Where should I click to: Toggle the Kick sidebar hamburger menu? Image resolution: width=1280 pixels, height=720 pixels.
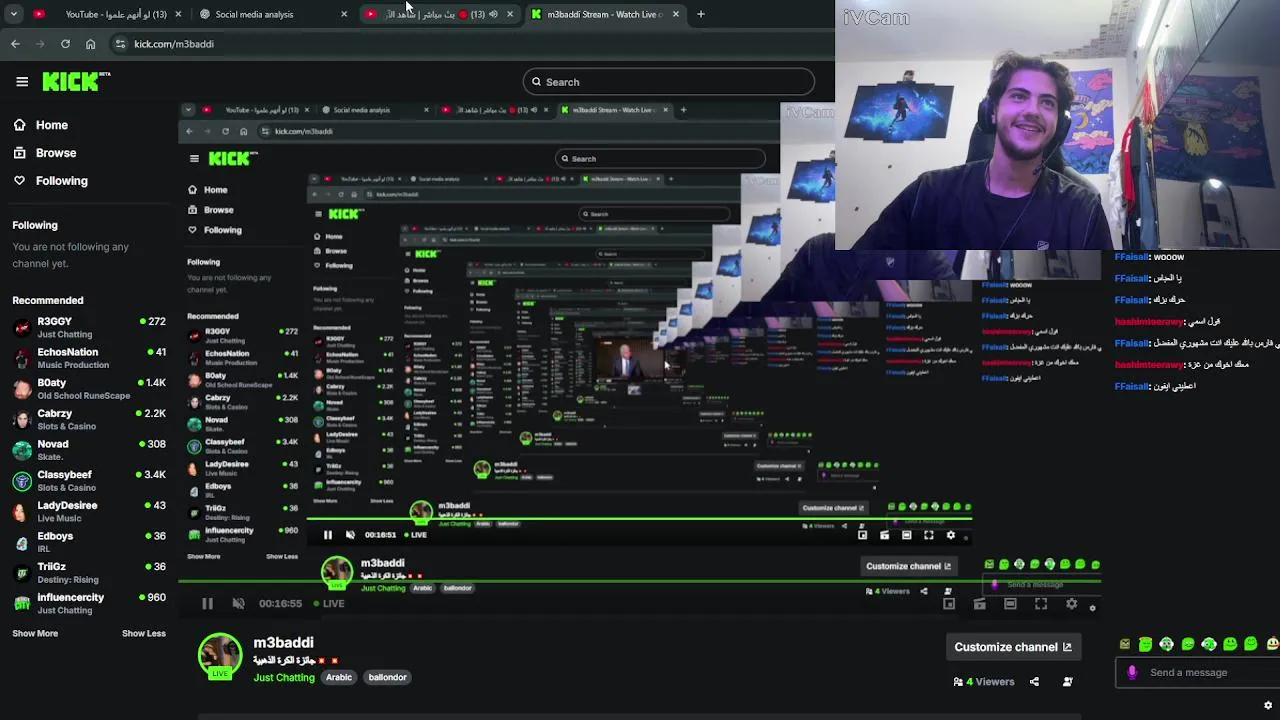(x=22, y=82)
